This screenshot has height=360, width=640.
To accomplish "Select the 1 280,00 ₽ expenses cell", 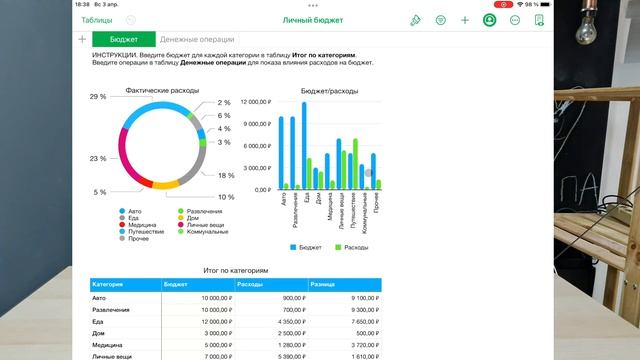I will tap(271, 345).
